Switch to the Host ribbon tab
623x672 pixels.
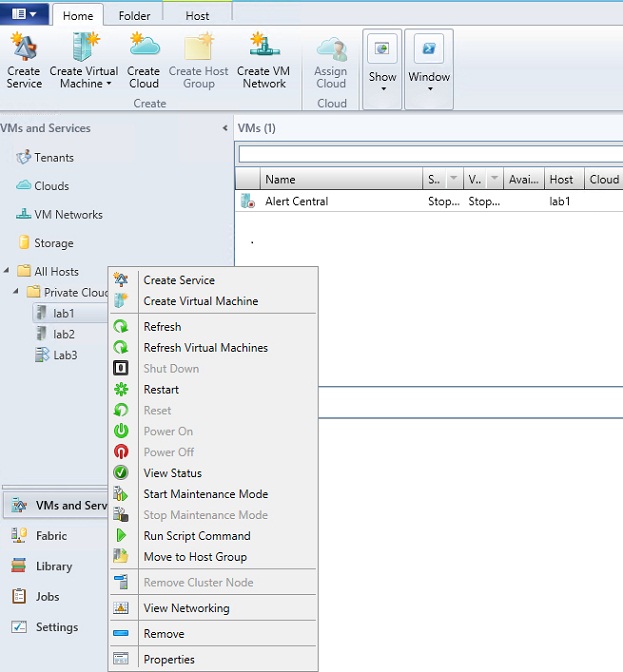tap(197, 16)
